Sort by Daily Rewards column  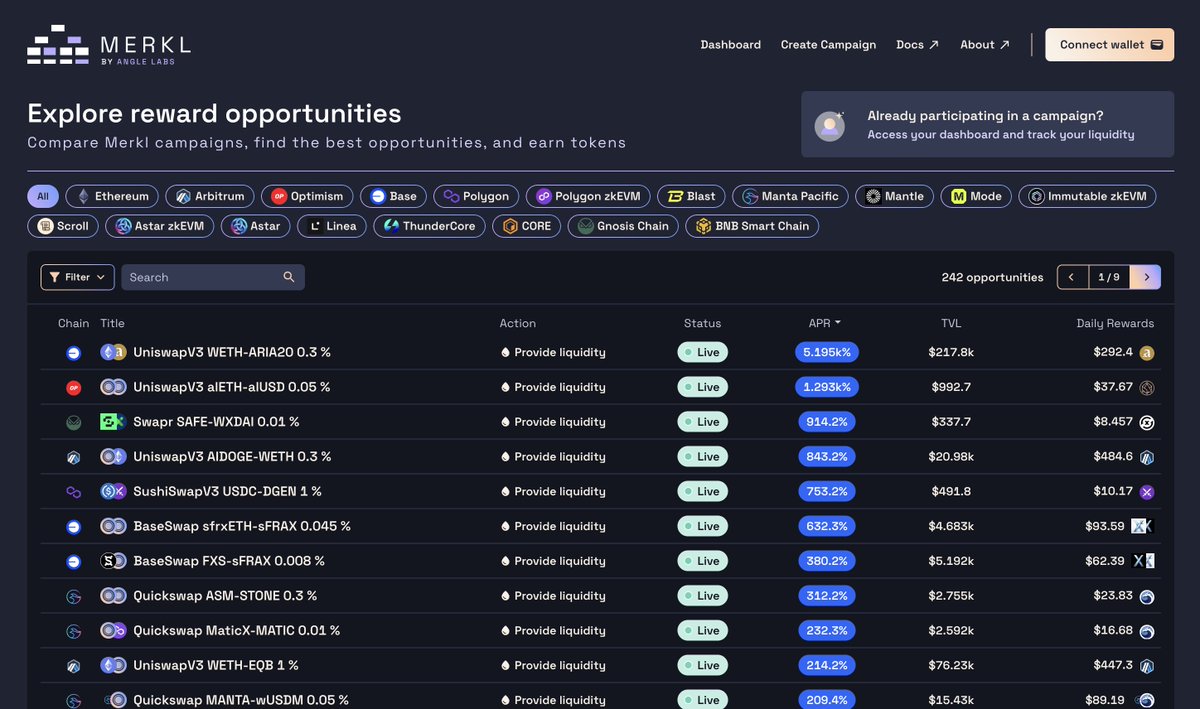point(1115,323)
